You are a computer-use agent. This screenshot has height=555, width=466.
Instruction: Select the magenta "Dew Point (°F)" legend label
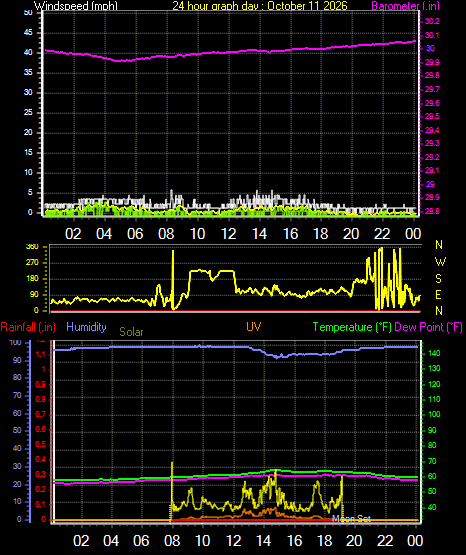tap(428, 327)
